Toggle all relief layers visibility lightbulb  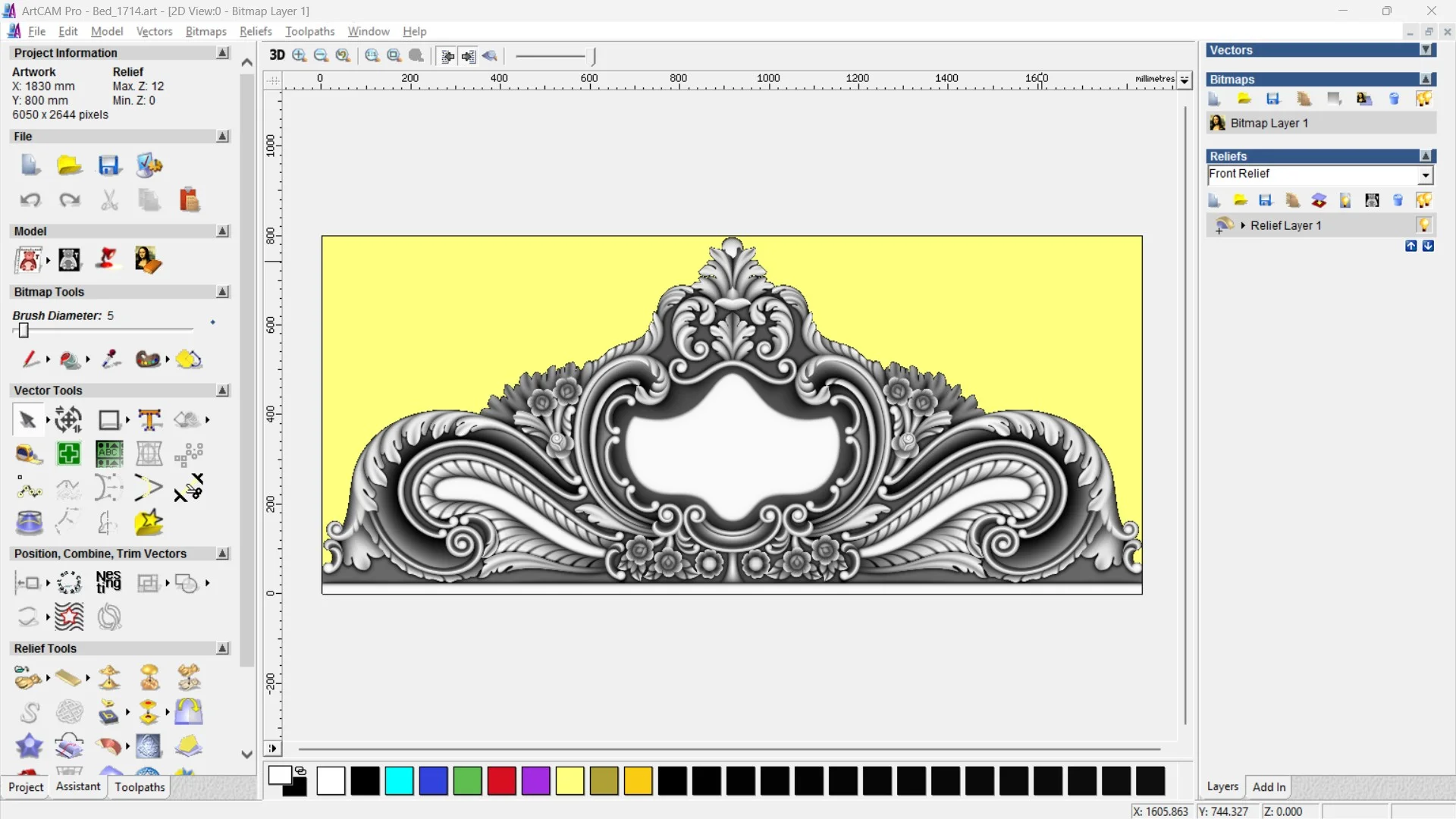[x=1423, y=200]
